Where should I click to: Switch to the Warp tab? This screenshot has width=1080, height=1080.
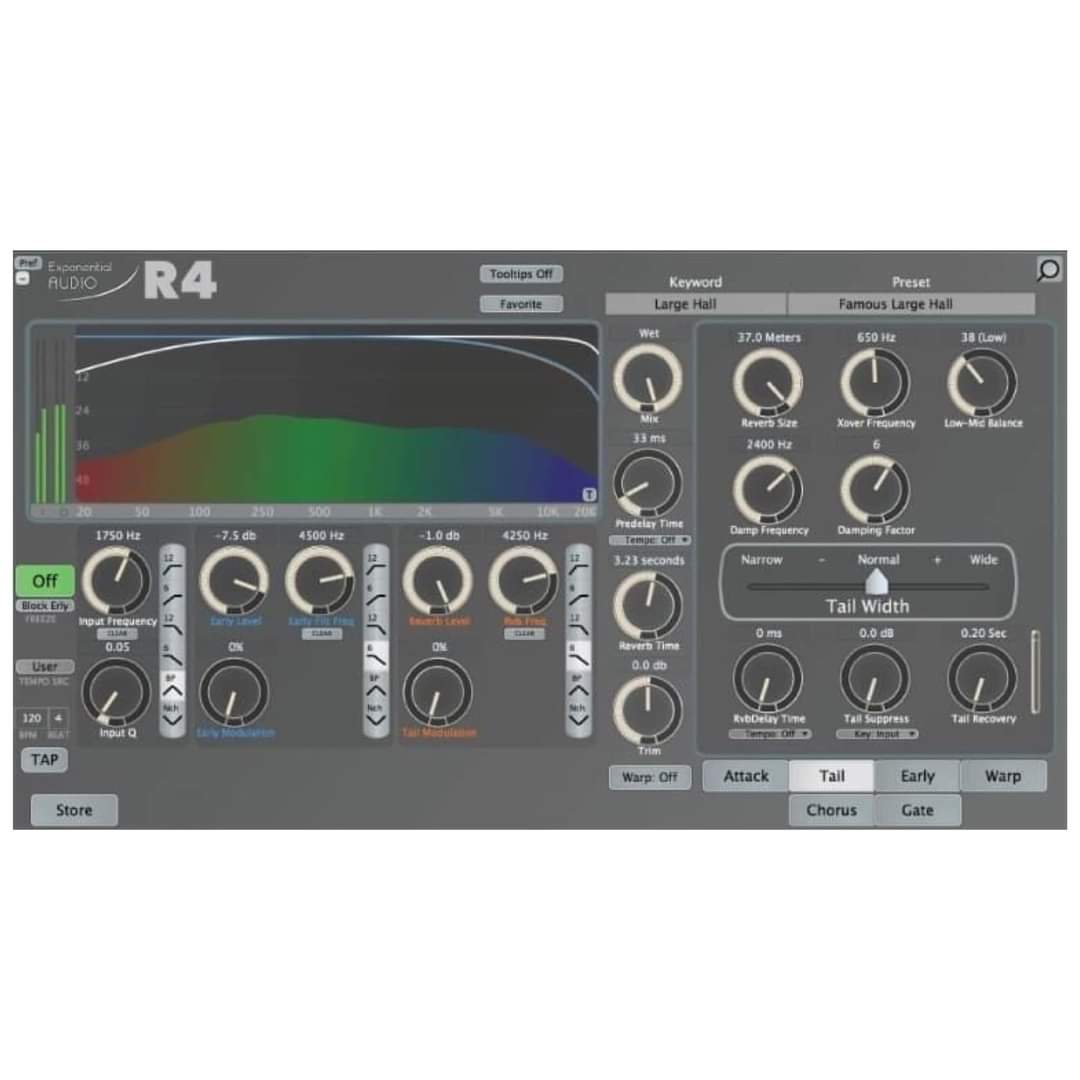(1003, 776)
